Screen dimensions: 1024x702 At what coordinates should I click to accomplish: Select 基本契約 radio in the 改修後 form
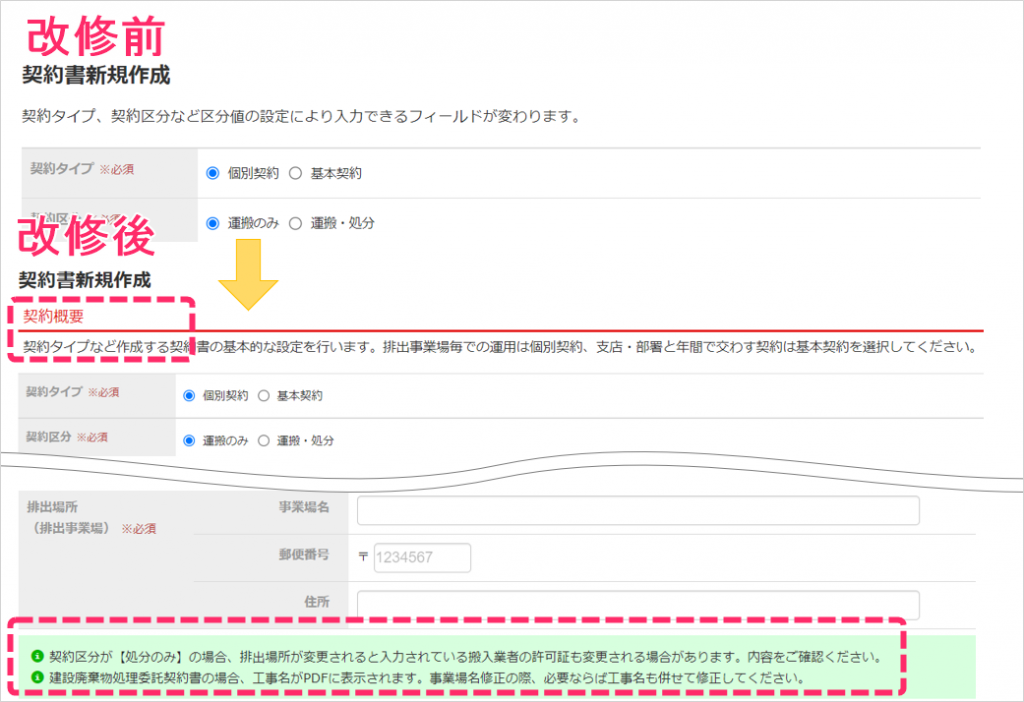click(x=264, y=395)
